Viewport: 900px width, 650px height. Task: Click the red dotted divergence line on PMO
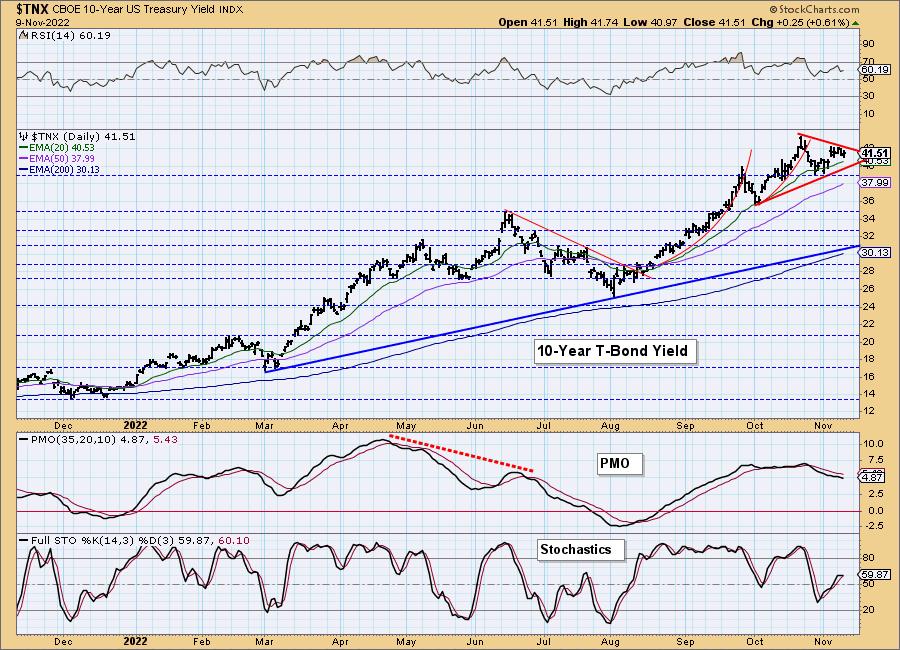tap(461, 454)
